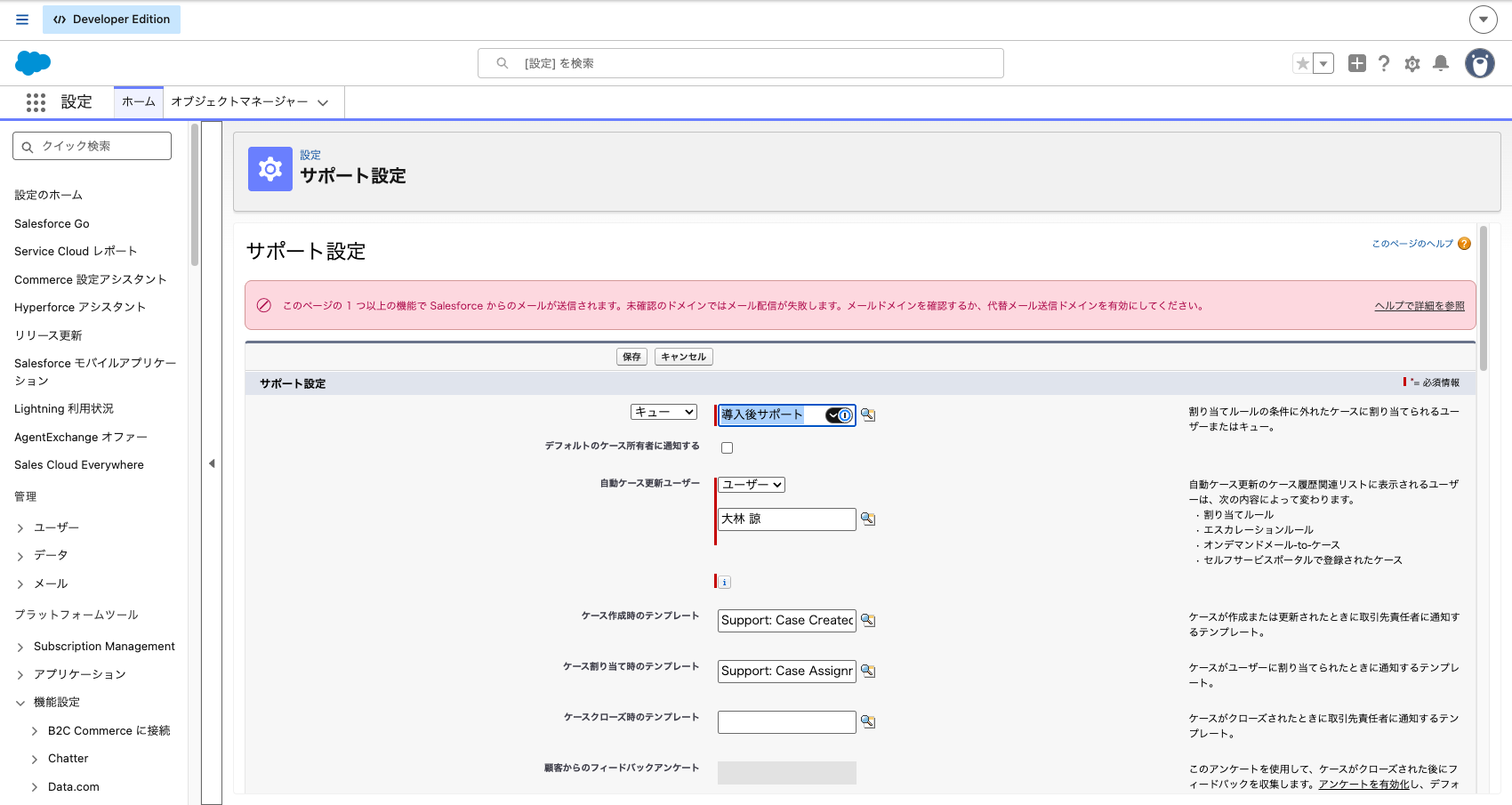This screenshot has height=805, width=1512.
Task: Open lookup for ケースクローズ時のテンプレート
Action: click(x=868, y=721)
